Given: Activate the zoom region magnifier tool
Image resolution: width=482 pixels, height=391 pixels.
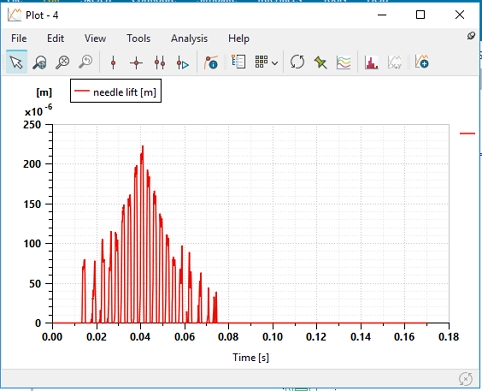Looking at the screenshot, I should coord(39,62).
